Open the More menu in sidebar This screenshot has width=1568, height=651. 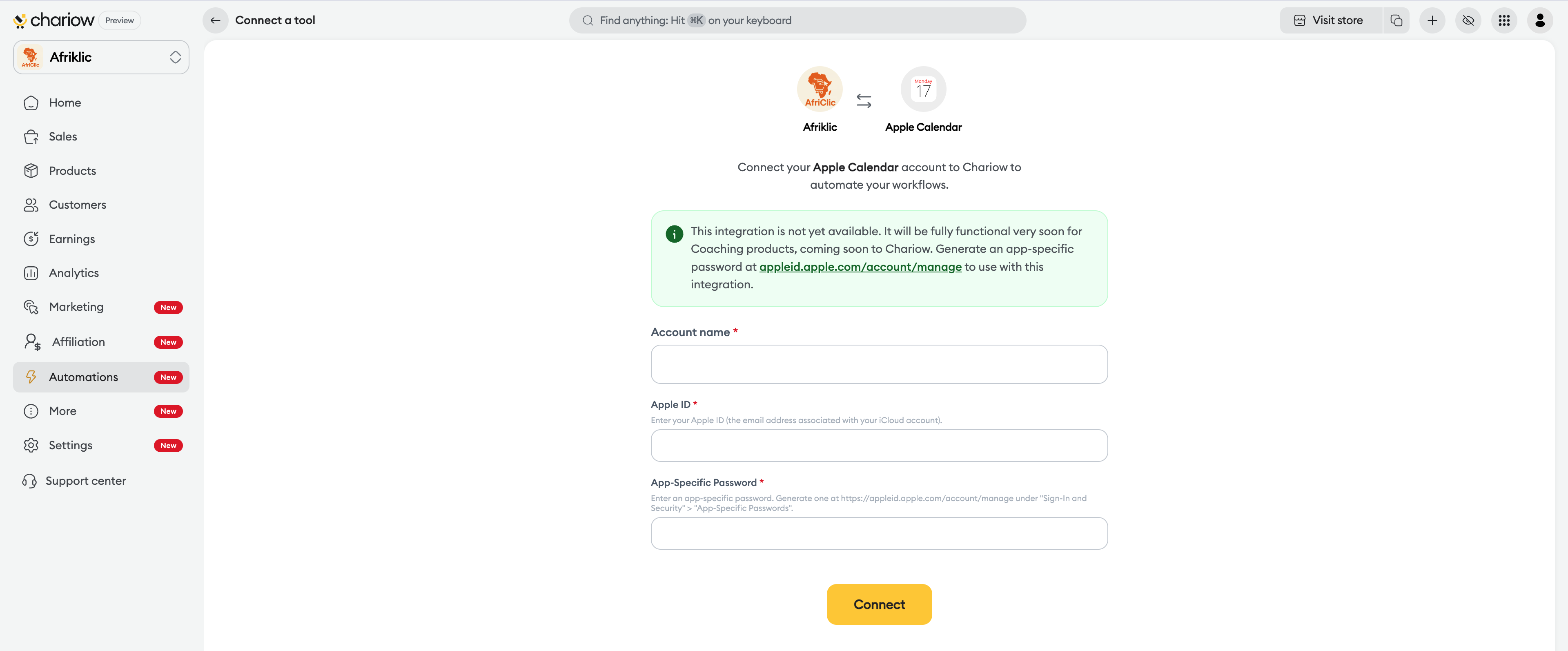click(x=63, y=411)
